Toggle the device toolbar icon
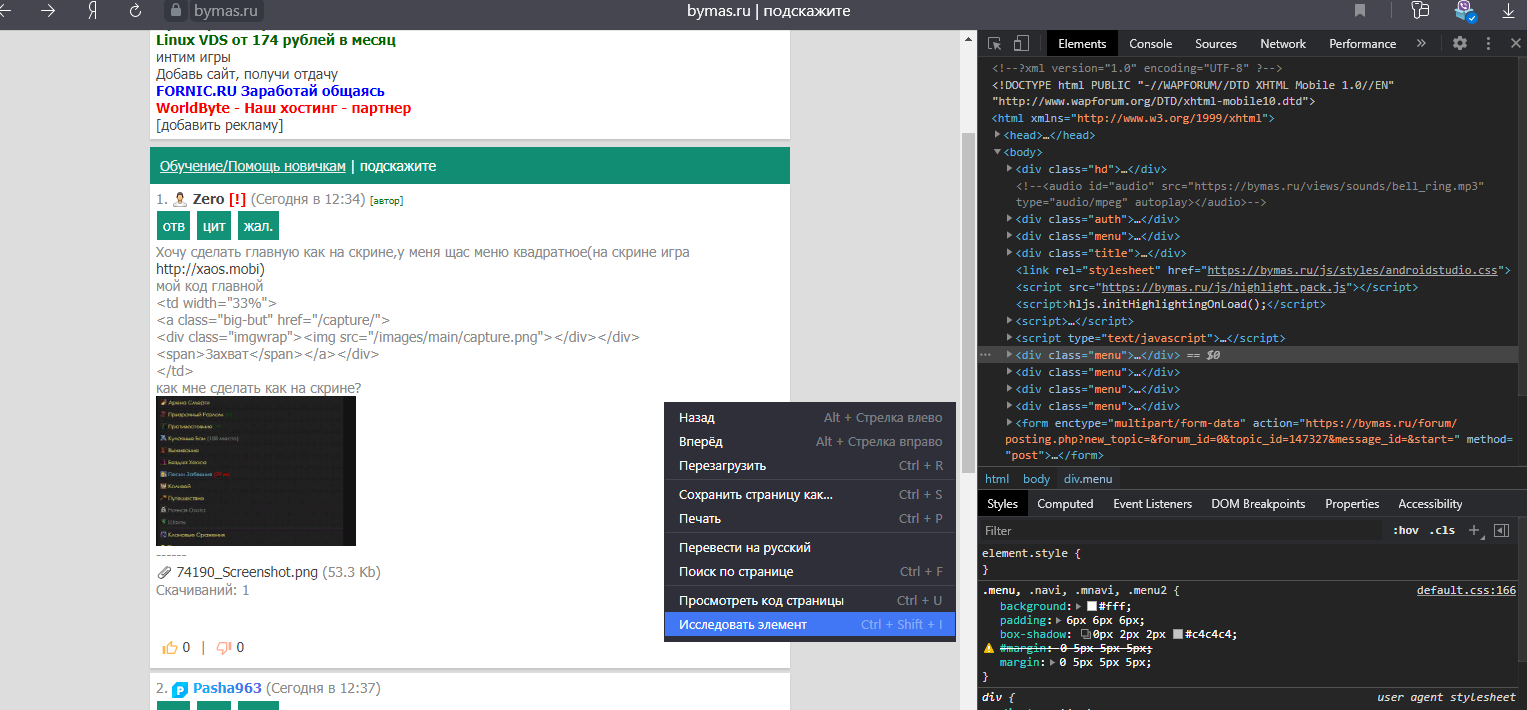This screenshot has width=1527, height=710. pyautogui.click(x=1021, y=43)
